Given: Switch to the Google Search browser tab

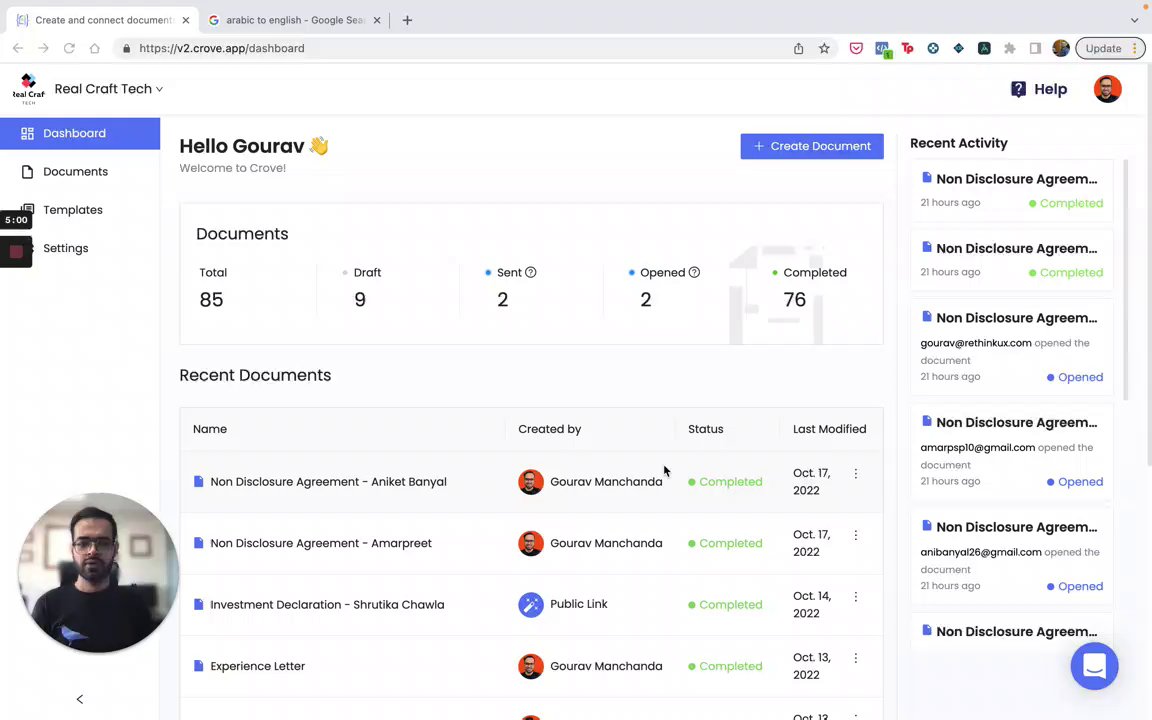Looking at the screenshot, I should coord(290,20).
